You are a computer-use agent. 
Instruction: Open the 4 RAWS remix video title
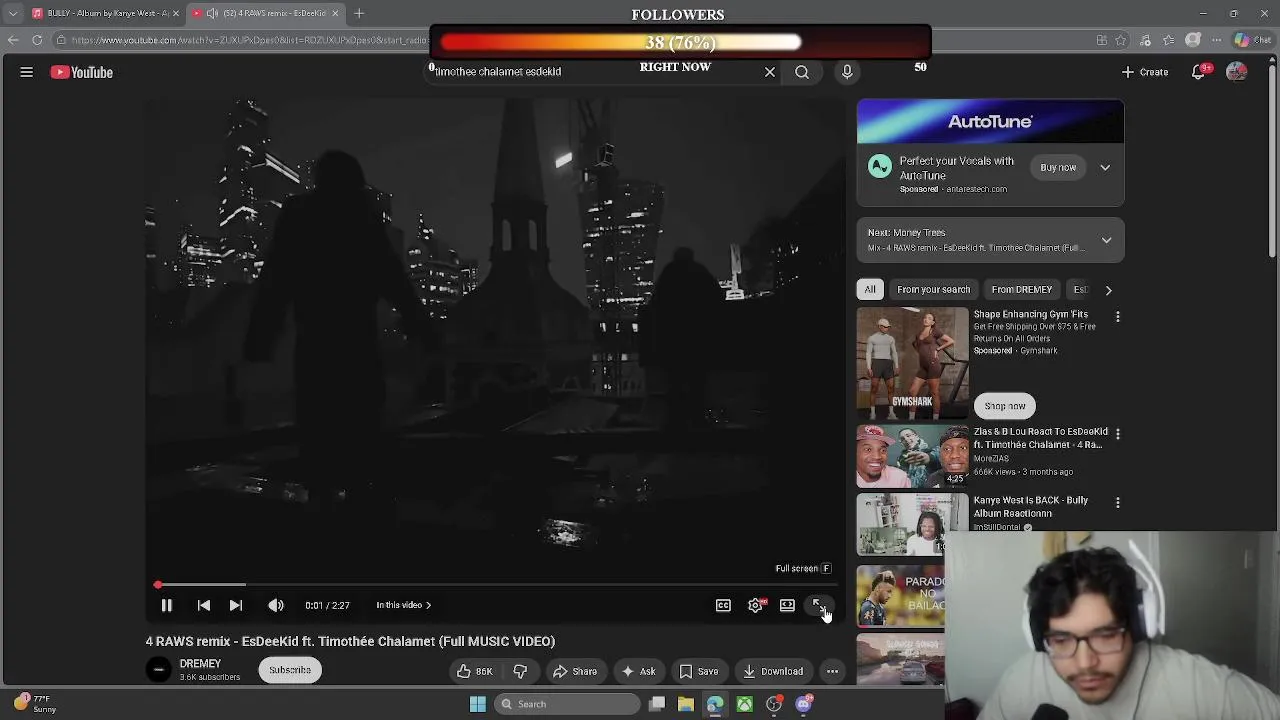coord(350,641)
